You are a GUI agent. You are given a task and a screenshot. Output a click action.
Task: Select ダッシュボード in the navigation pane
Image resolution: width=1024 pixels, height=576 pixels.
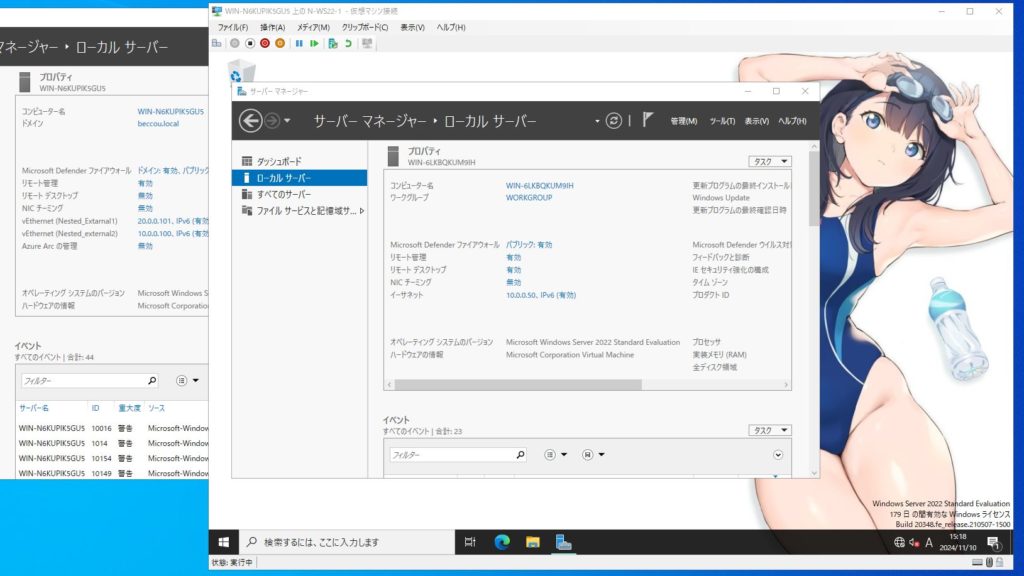(278, 161)
